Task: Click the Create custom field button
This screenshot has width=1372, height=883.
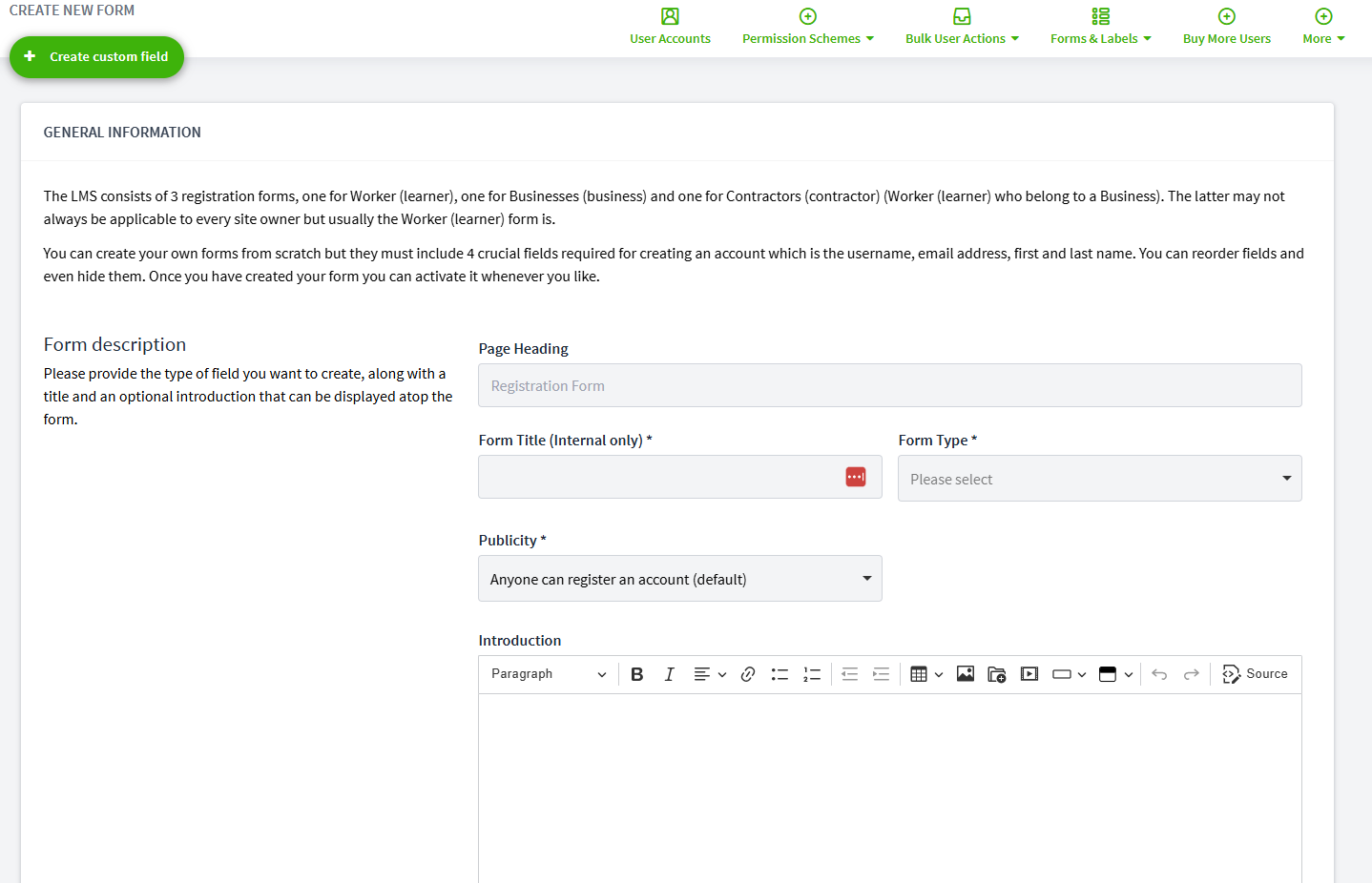Action: point(96,57)
